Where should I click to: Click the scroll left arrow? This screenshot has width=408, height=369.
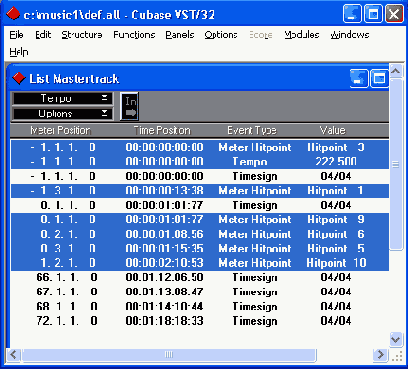[14, 354]
